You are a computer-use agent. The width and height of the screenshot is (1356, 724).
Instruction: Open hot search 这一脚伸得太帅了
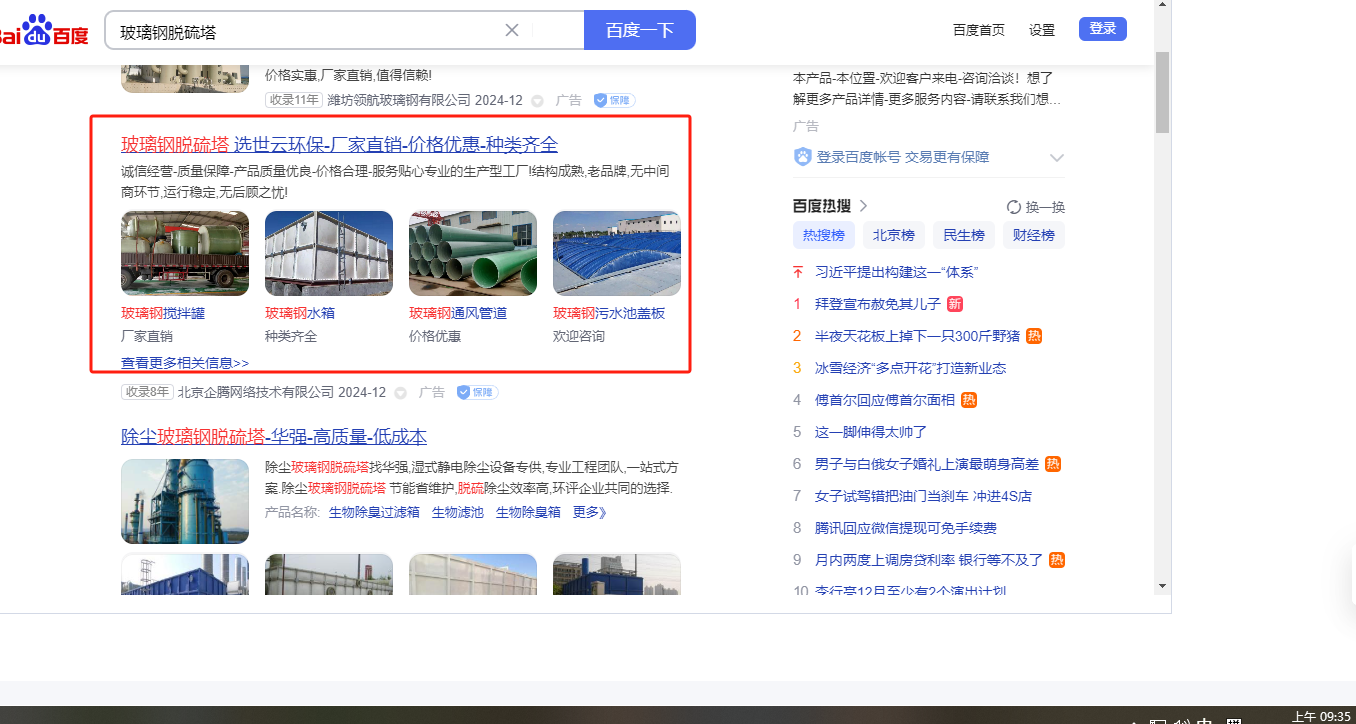pyautogui.click(x=871, y=432)
